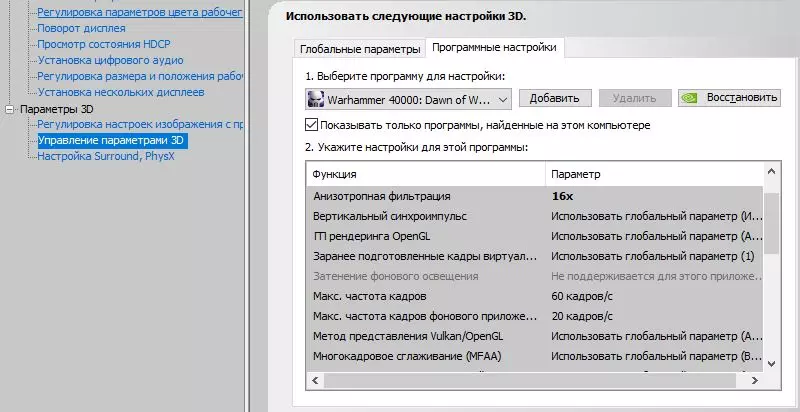The image size is (800, 412).
Task: Click the Добавить button
Action: coord(555,98)
